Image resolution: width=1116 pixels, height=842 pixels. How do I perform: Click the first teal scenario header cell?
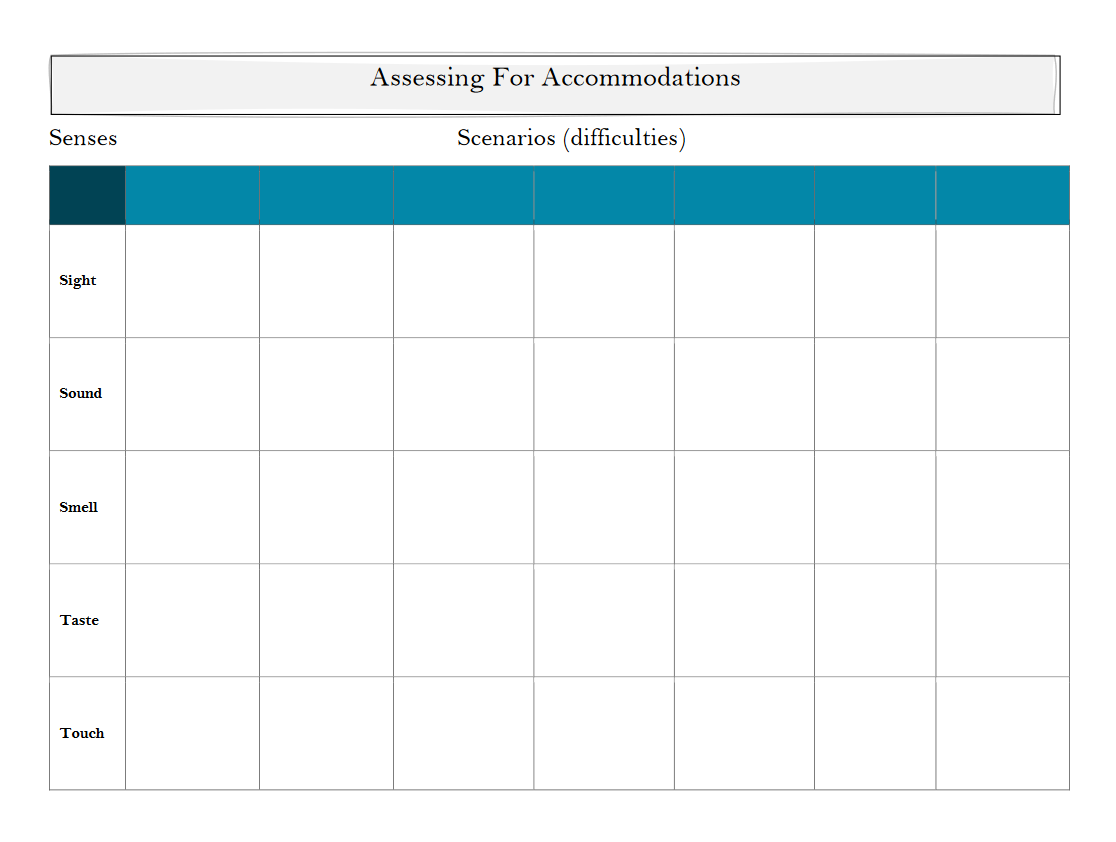pos(192,195)
